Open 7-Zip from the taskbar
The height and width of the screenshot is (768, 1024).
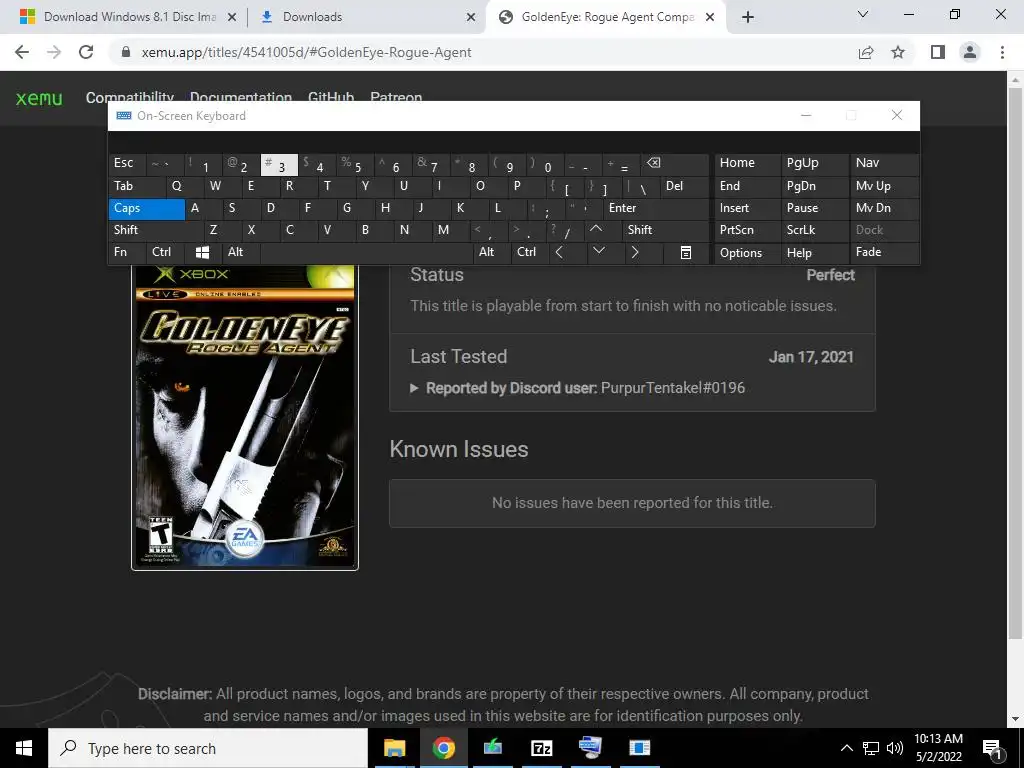[x=541, y=748]
